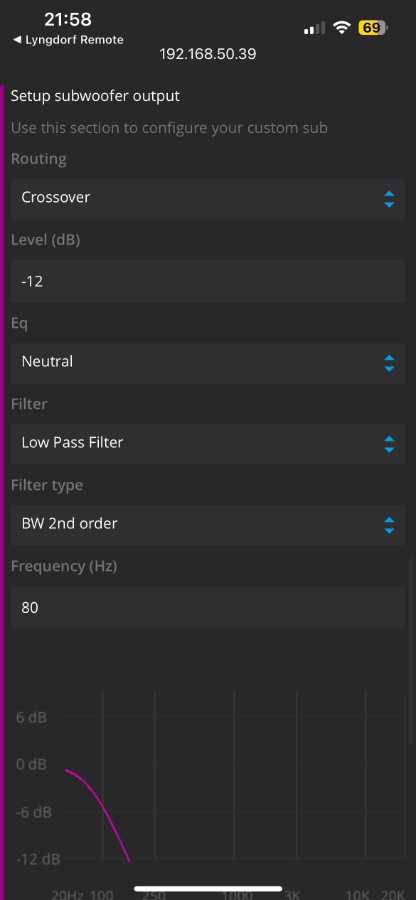
Task: Tap the Setup subwoofer output heading
Action: coord(95,96)
